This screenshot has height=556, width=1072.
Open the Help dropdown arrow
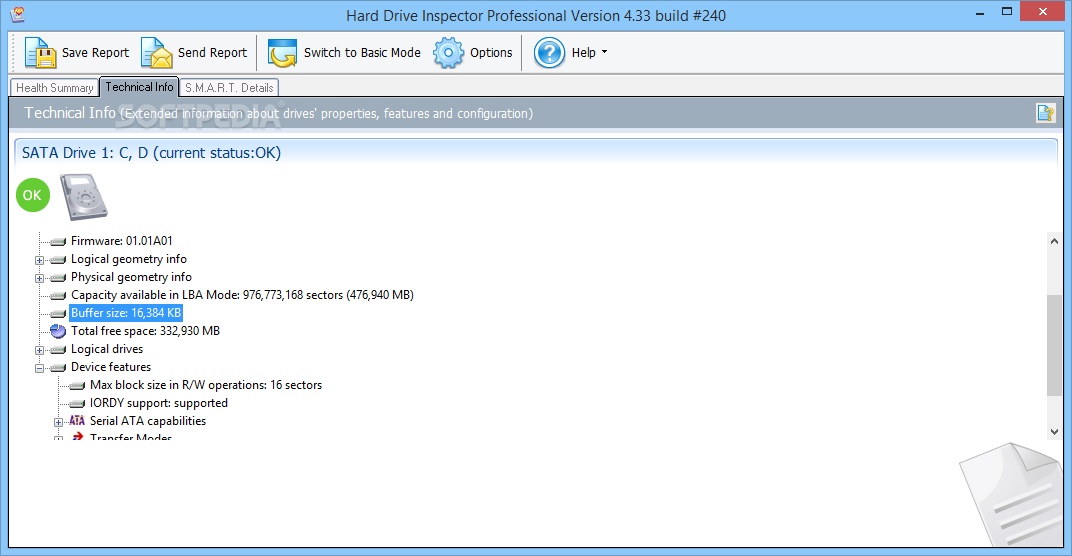tap(604, 52)
